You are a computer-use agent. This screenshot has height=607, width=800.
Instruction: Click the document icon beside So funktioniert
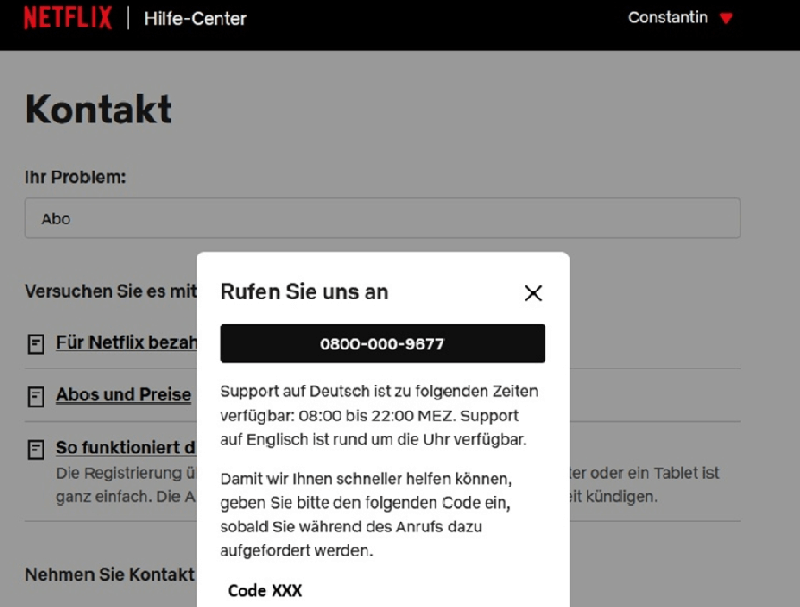(36, 449)
